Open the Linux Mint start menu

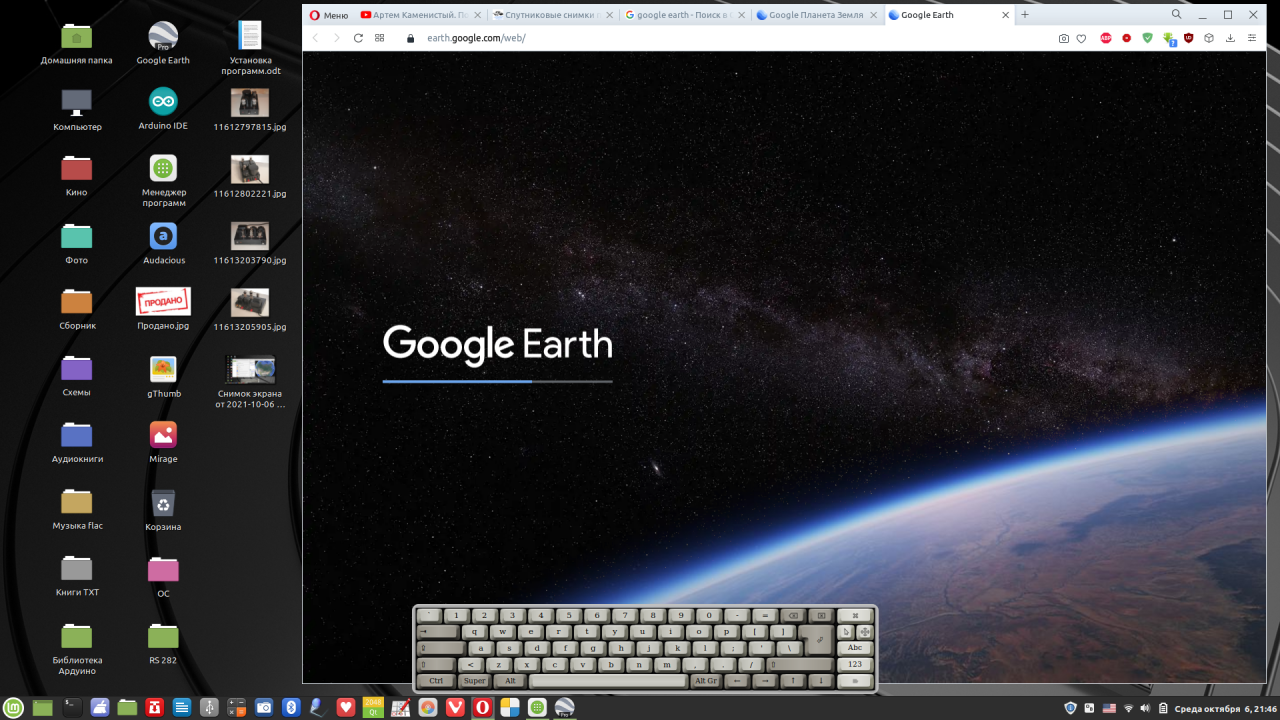coord(14,708)
